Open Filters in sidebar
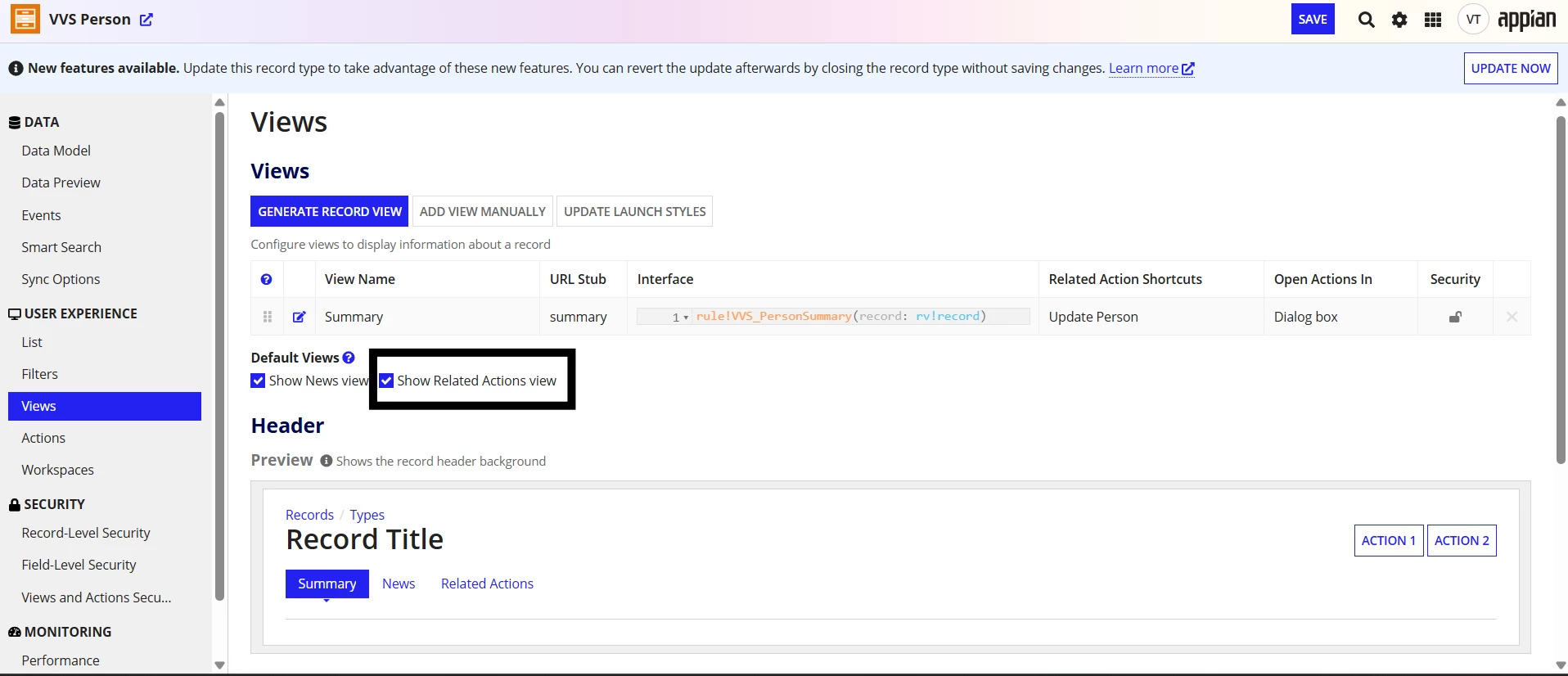The width and height of the screenshot is (1568, 676). [x=39, y=374]
